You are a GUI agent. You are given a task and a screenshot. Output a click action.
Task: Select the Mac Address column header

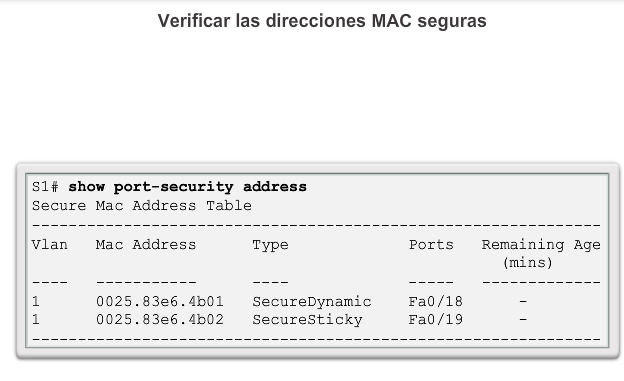(x=146, y=244)
